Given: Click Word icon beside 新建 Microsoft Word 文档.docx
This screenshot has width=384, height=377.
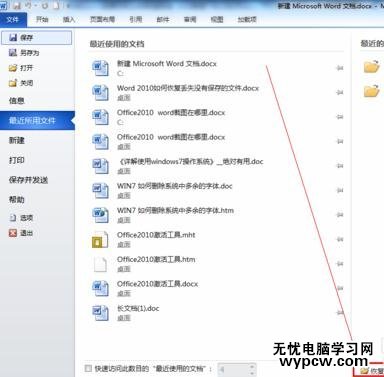Looking at the screenshot, I should pyautogui.click(x=100, y=68).
